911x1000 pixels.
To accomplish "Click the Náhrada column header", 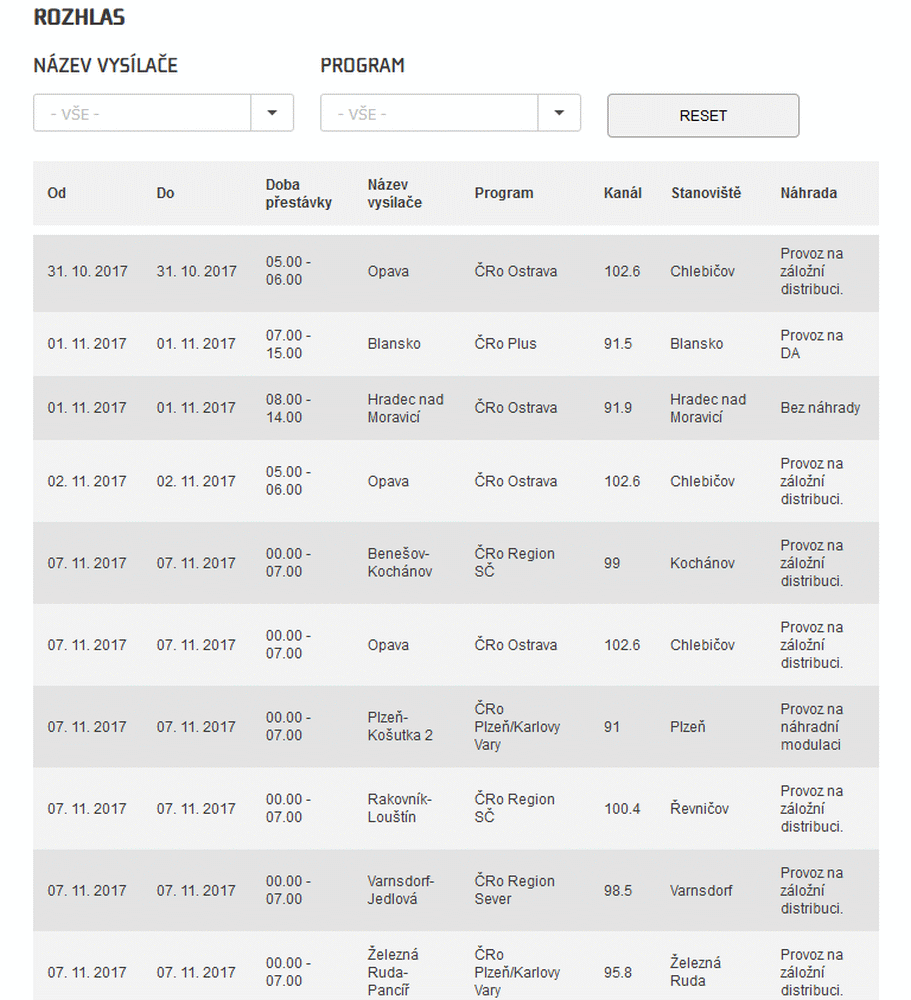I will [x=808, y=193].
